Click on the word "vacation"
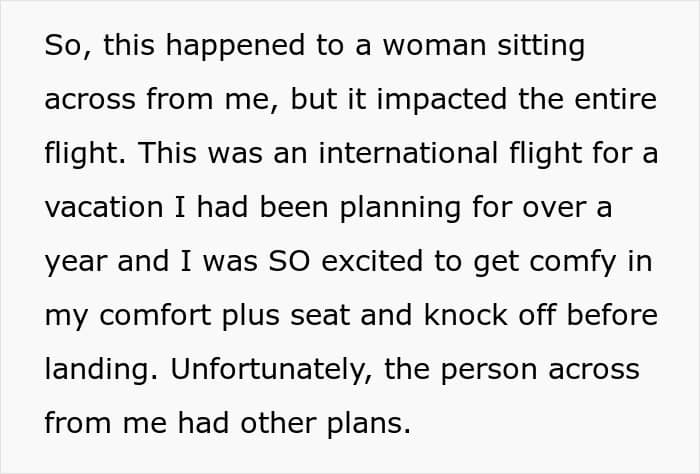This screenshot has width=700, height=474. (104, 208)
